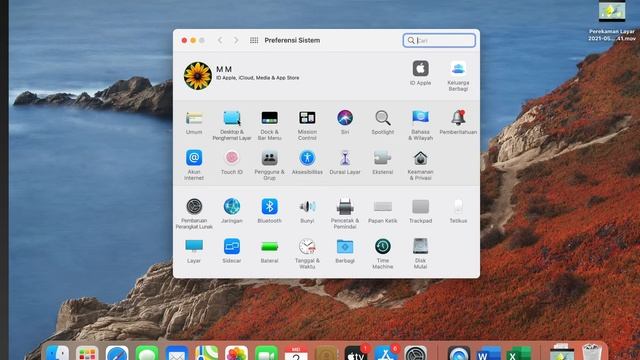Open Sidecar preferences
Image resolution: width=640 pixels, height=360 pixels.
231,251
